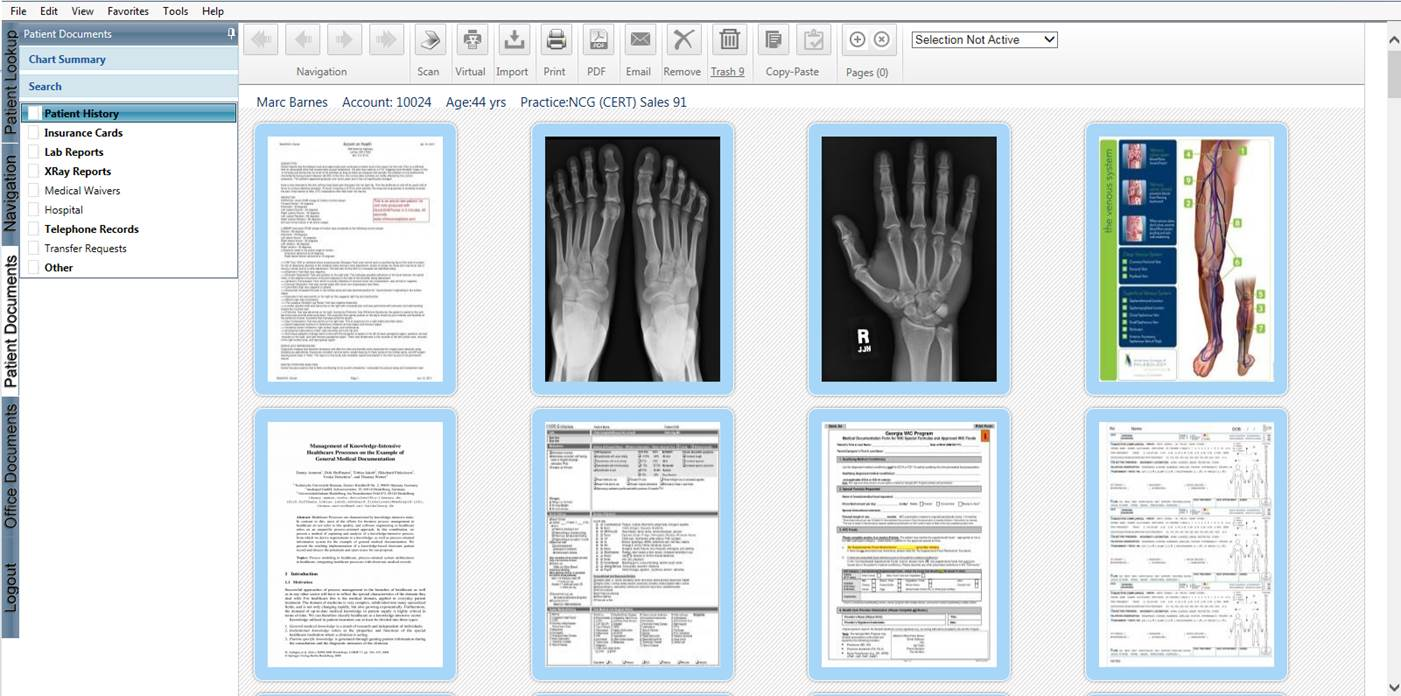
Task: Open the Selection Not Active dropdown
Action: (x=984, y=40)
